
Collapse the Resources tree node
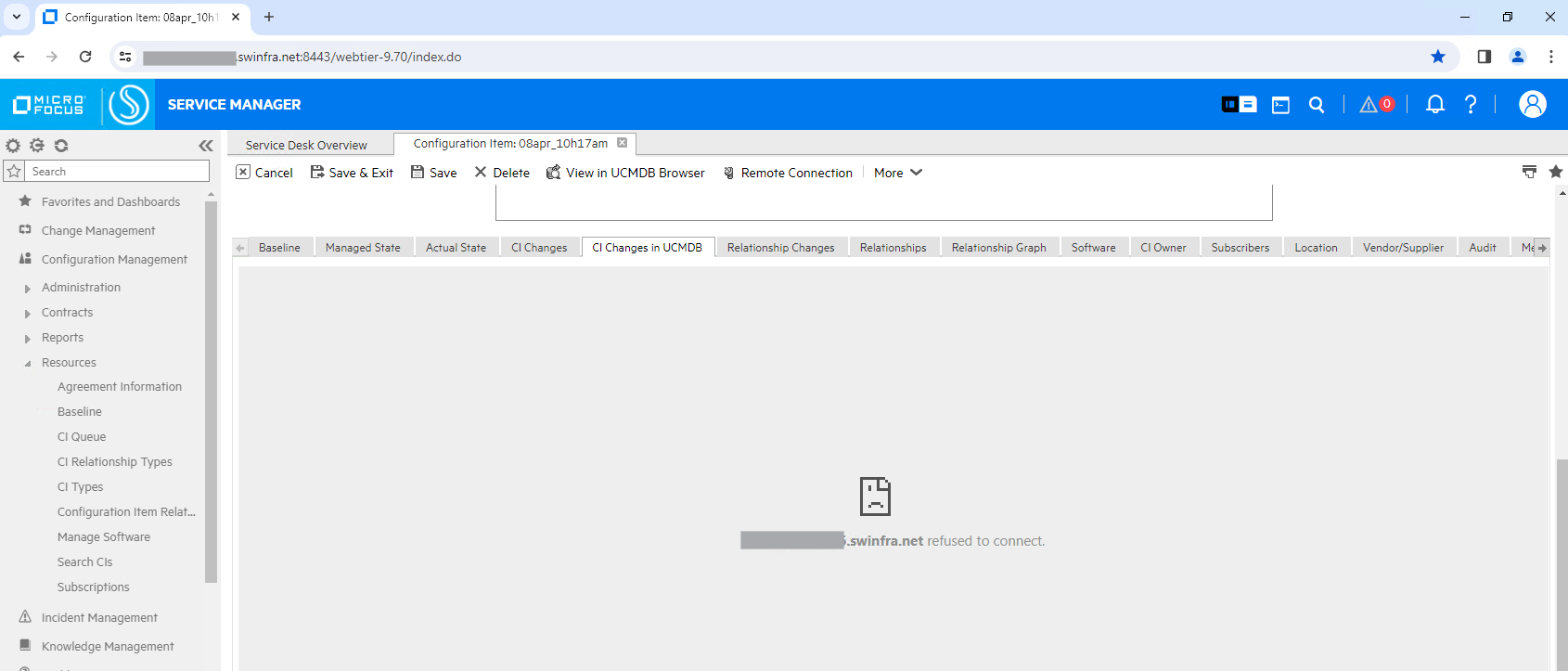[x=28, y=364]
